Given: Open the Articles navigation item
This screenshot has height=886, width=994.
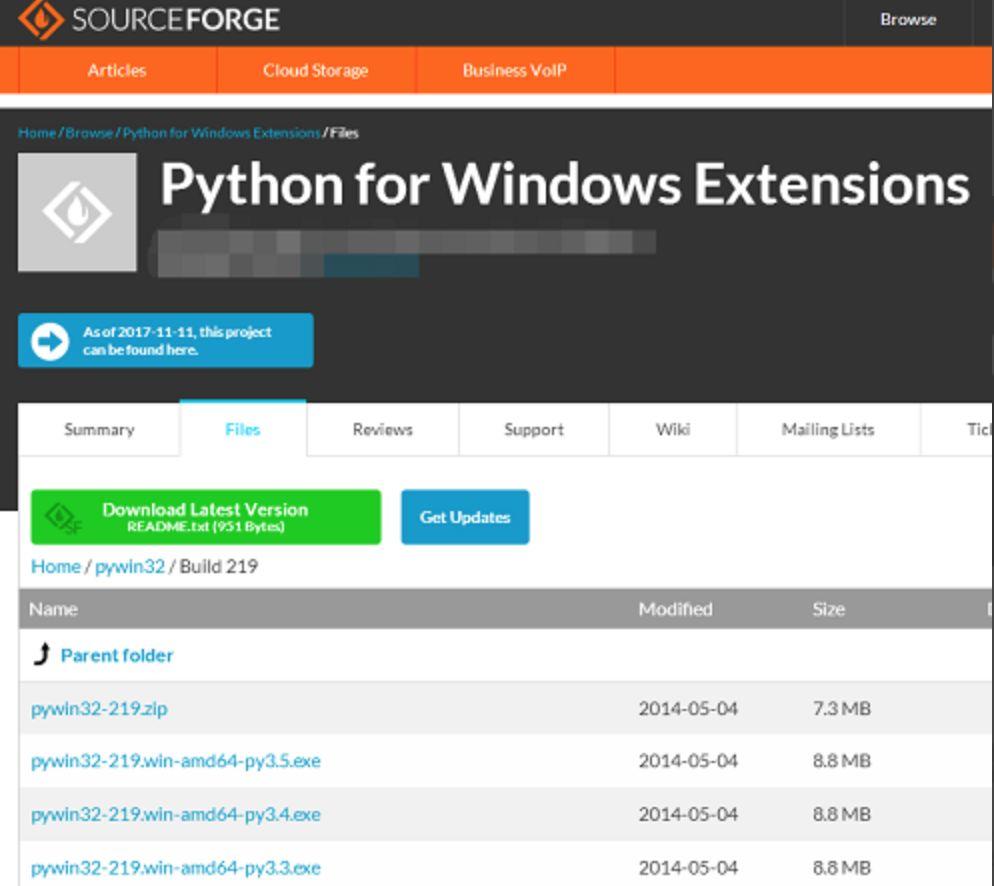Looking at the screenshot, I should pos(117,70).
